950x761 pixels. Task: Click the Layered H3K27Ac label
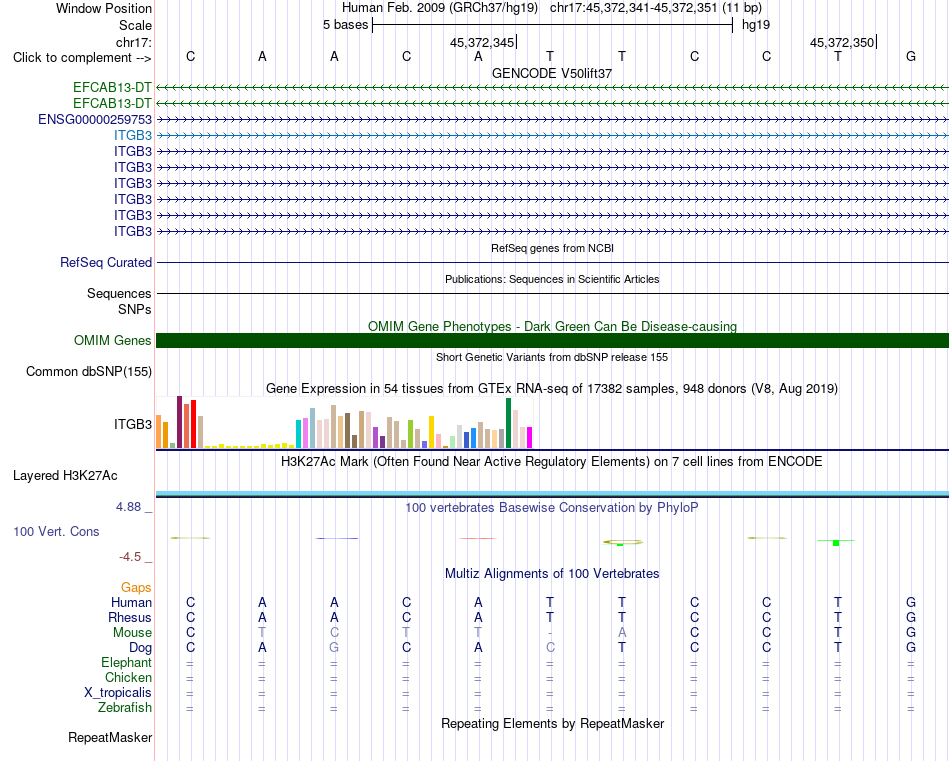click(65, 476)
